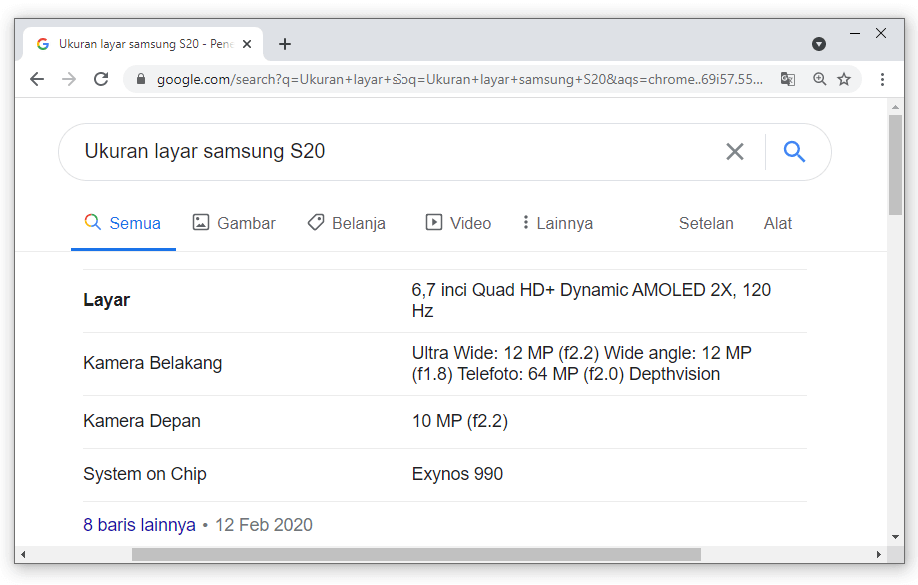
Task: Close the Chrome window
Action: (x=881, y=33)
